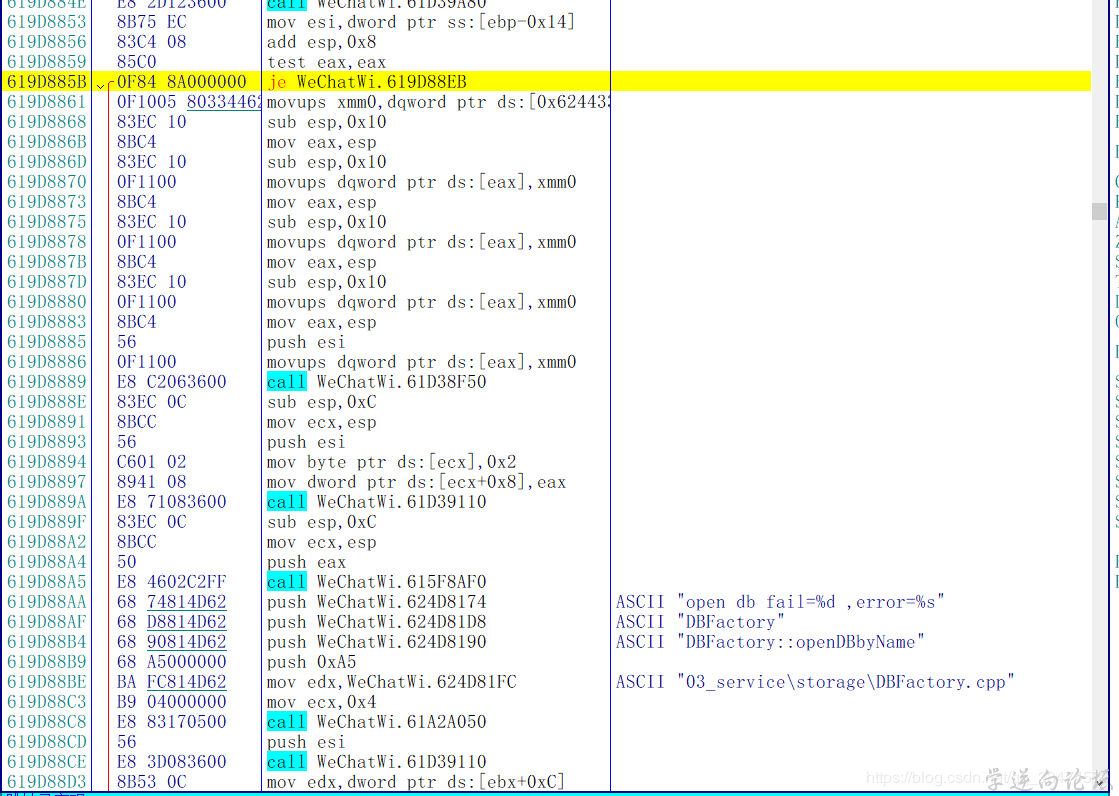1119x796 pixels.
Task: Select address 619D8853 row
Action: click(46, 22)
